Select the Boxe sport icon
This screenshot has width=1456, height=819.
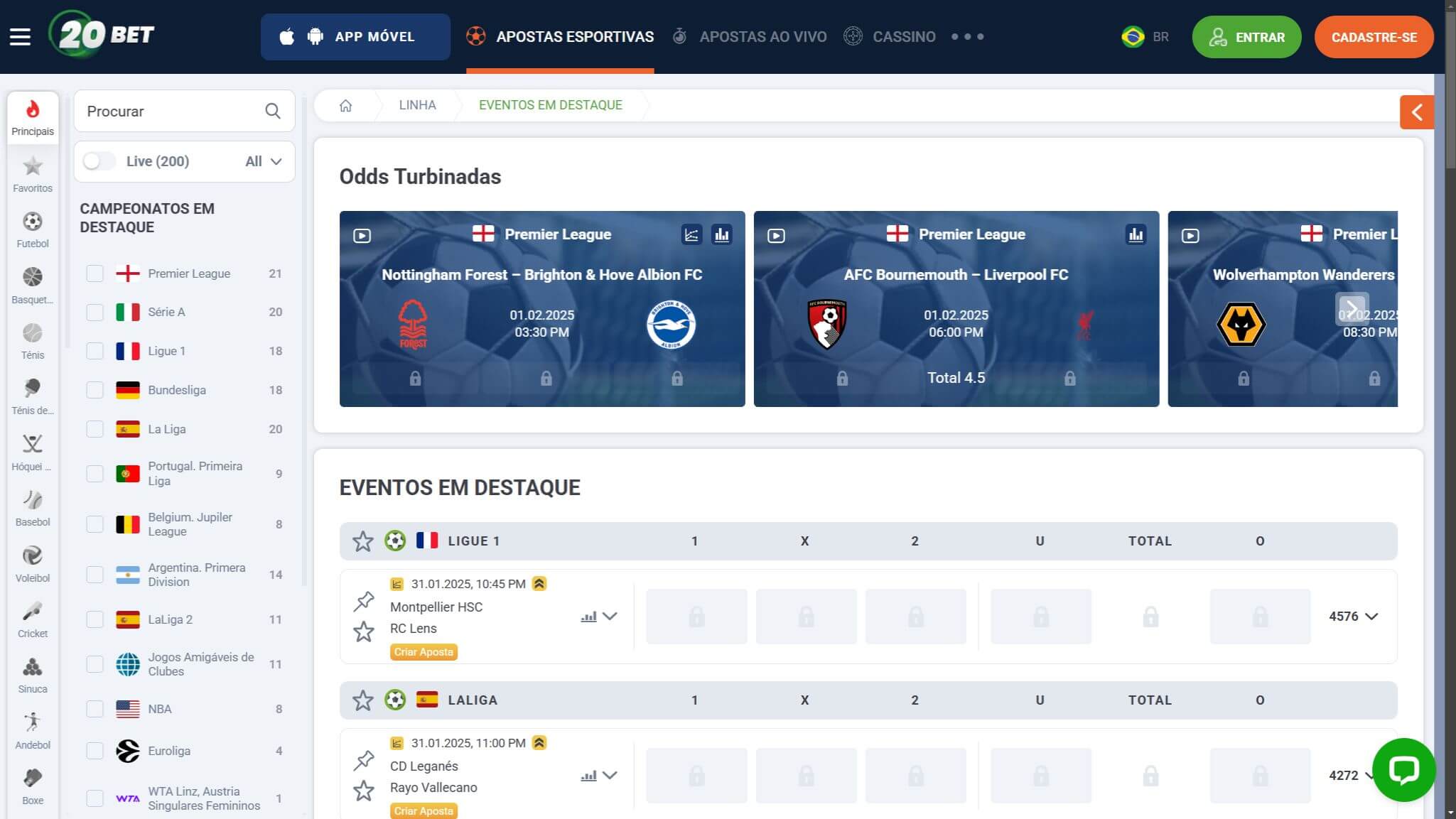(33, 787)
